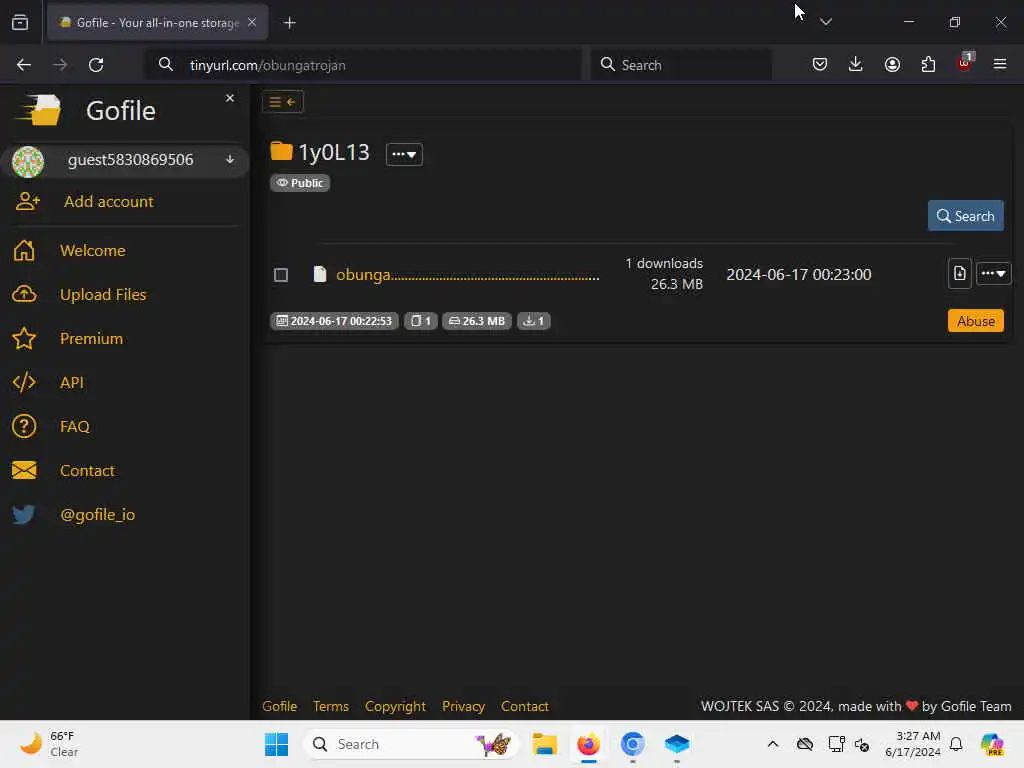Open the Privacy footer link
The height and width of the screenshot is (768, 1024).
coord(463,707)
